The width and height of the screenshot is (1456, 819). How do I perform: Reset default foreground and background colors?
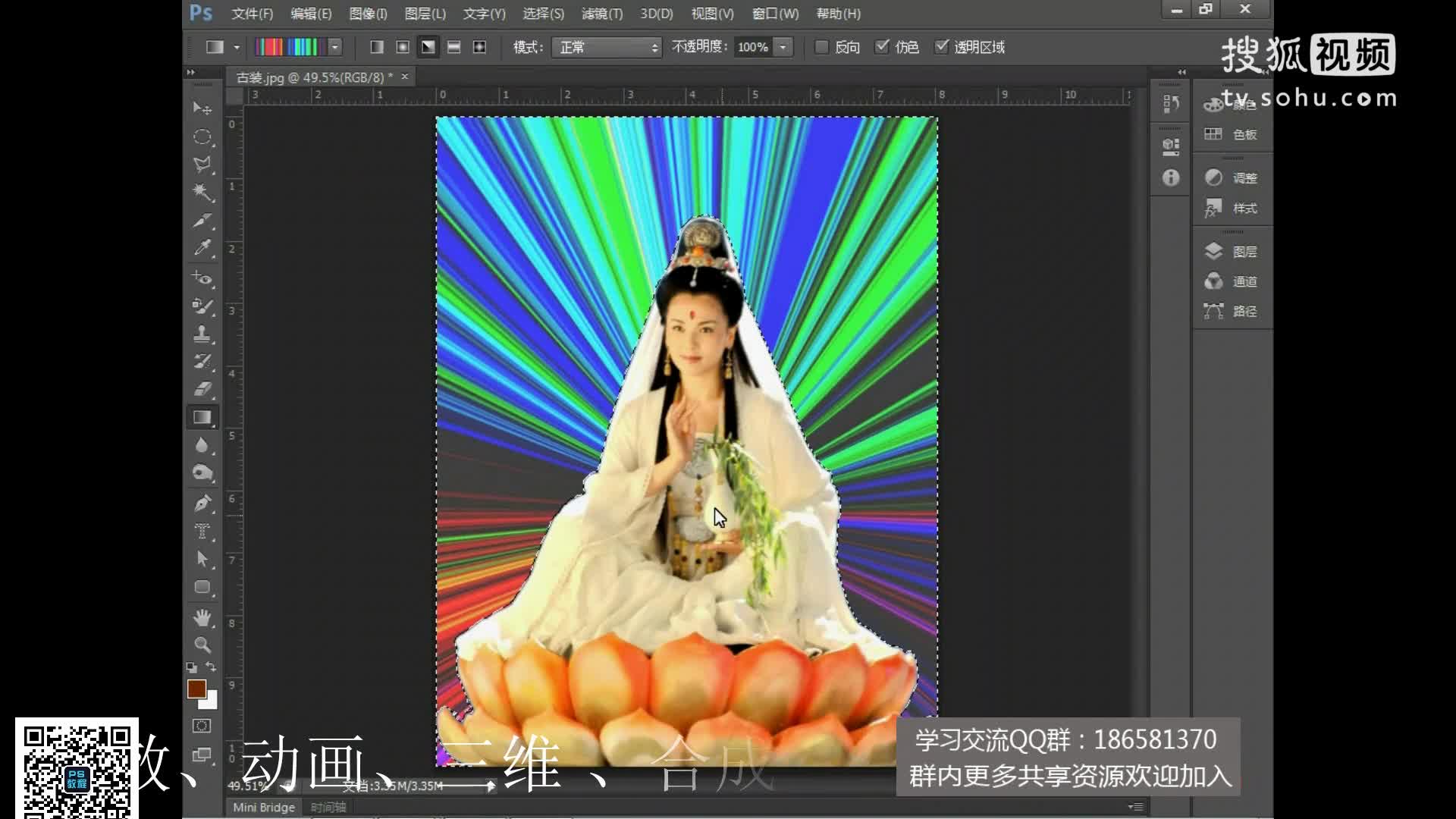(x=192, y=667)
